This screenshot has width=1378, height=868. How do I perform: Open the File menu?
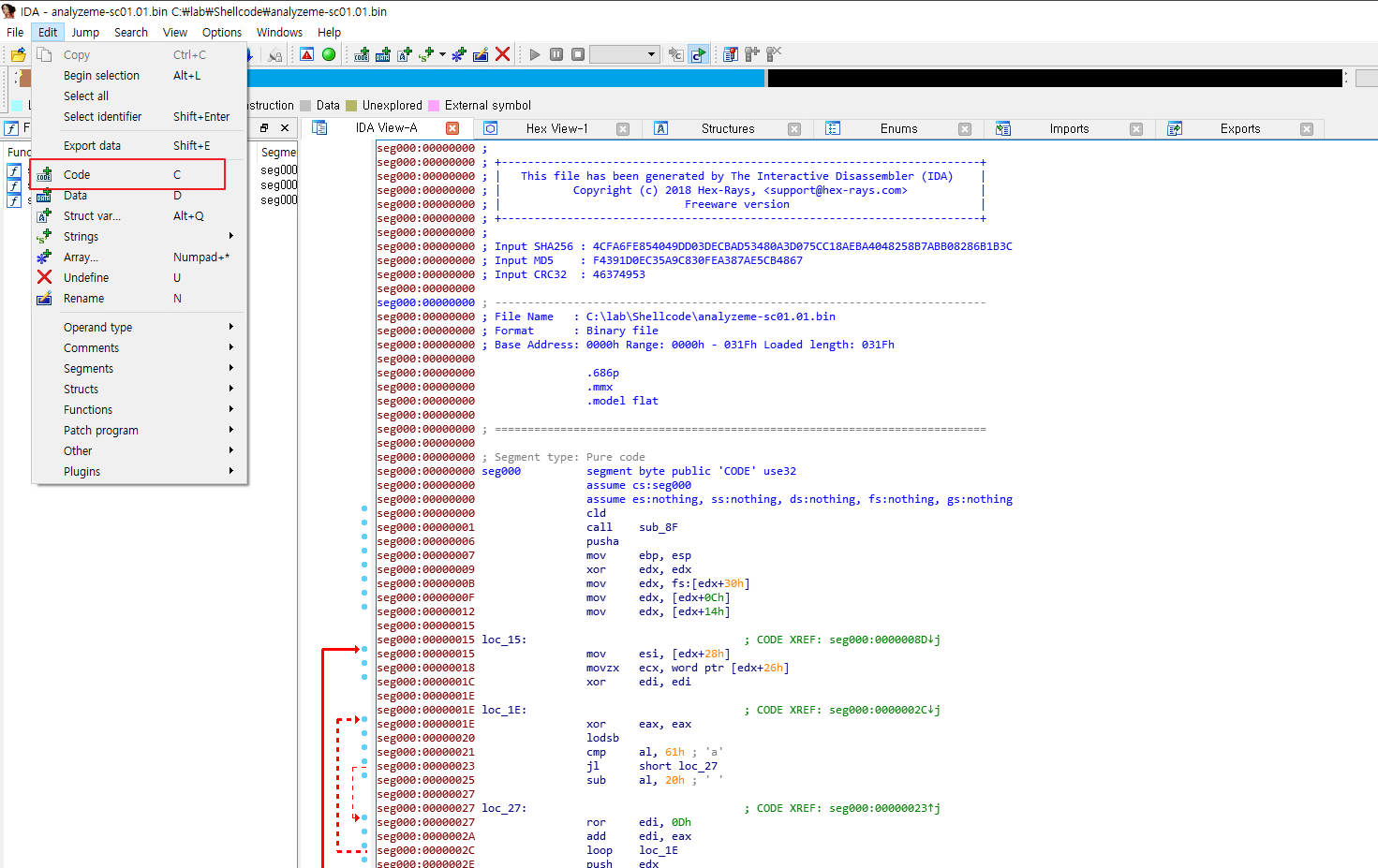pyautogui.click(x=15, y=32)
